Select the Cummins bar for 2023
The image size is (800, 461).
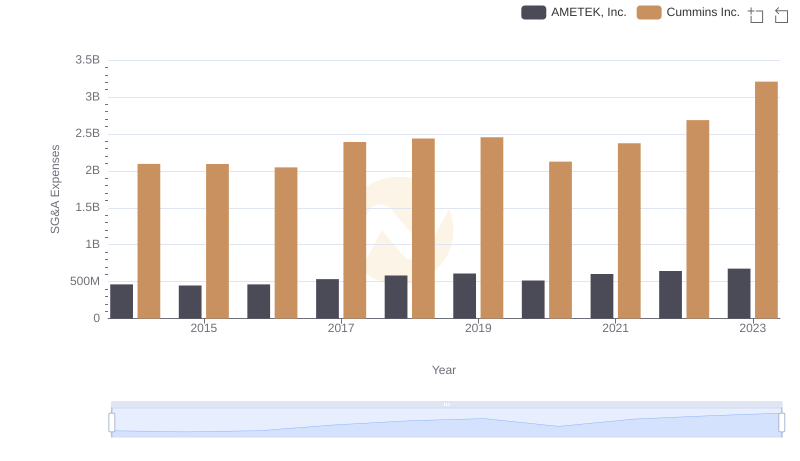(x=766, y=200)
